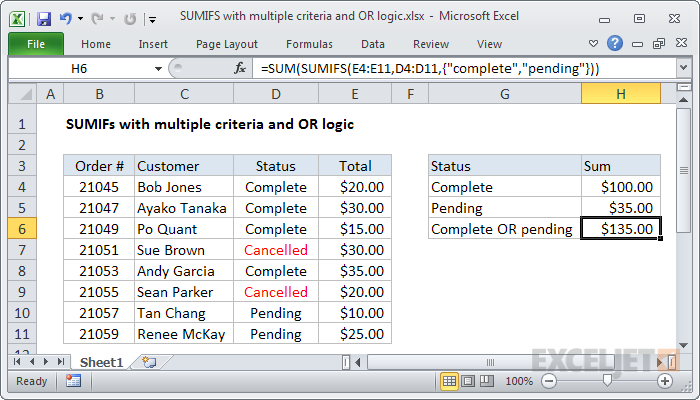Open the Formulas ribbon tab

309,44
